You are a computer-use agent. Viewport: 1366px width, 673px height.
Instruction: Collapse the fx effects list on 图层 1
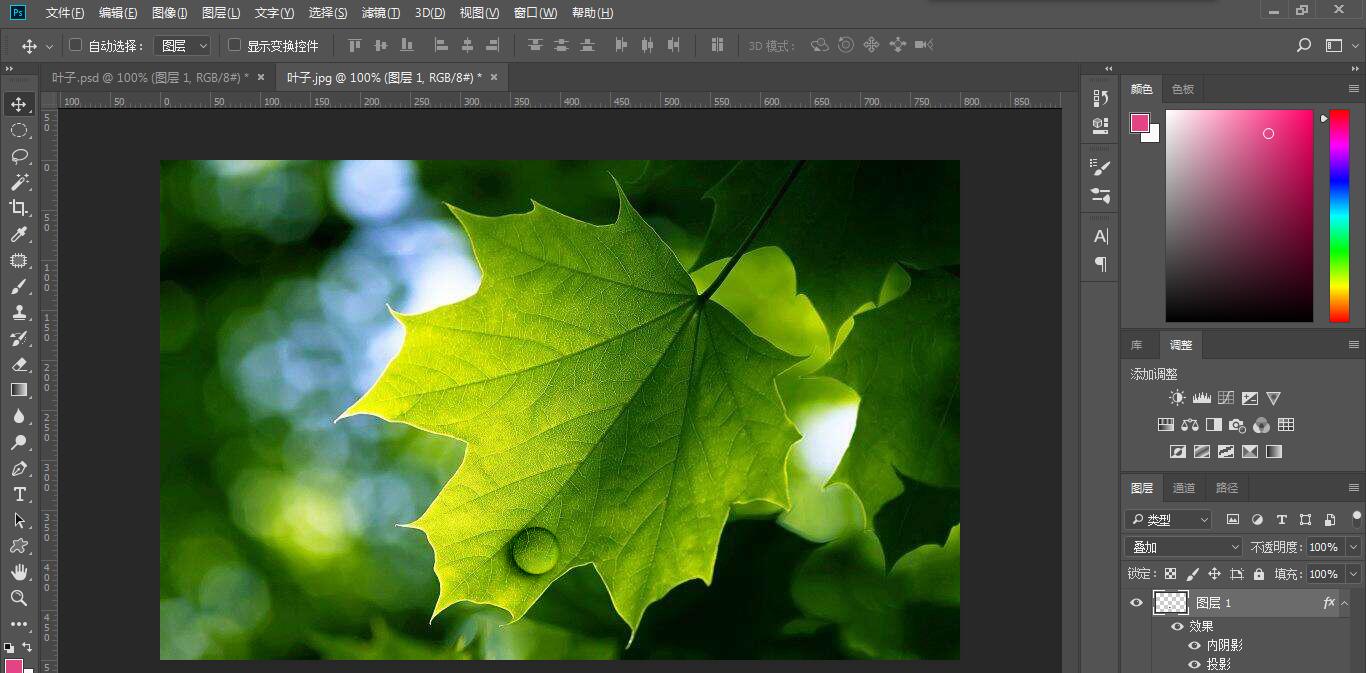(x=1345, y=603)
